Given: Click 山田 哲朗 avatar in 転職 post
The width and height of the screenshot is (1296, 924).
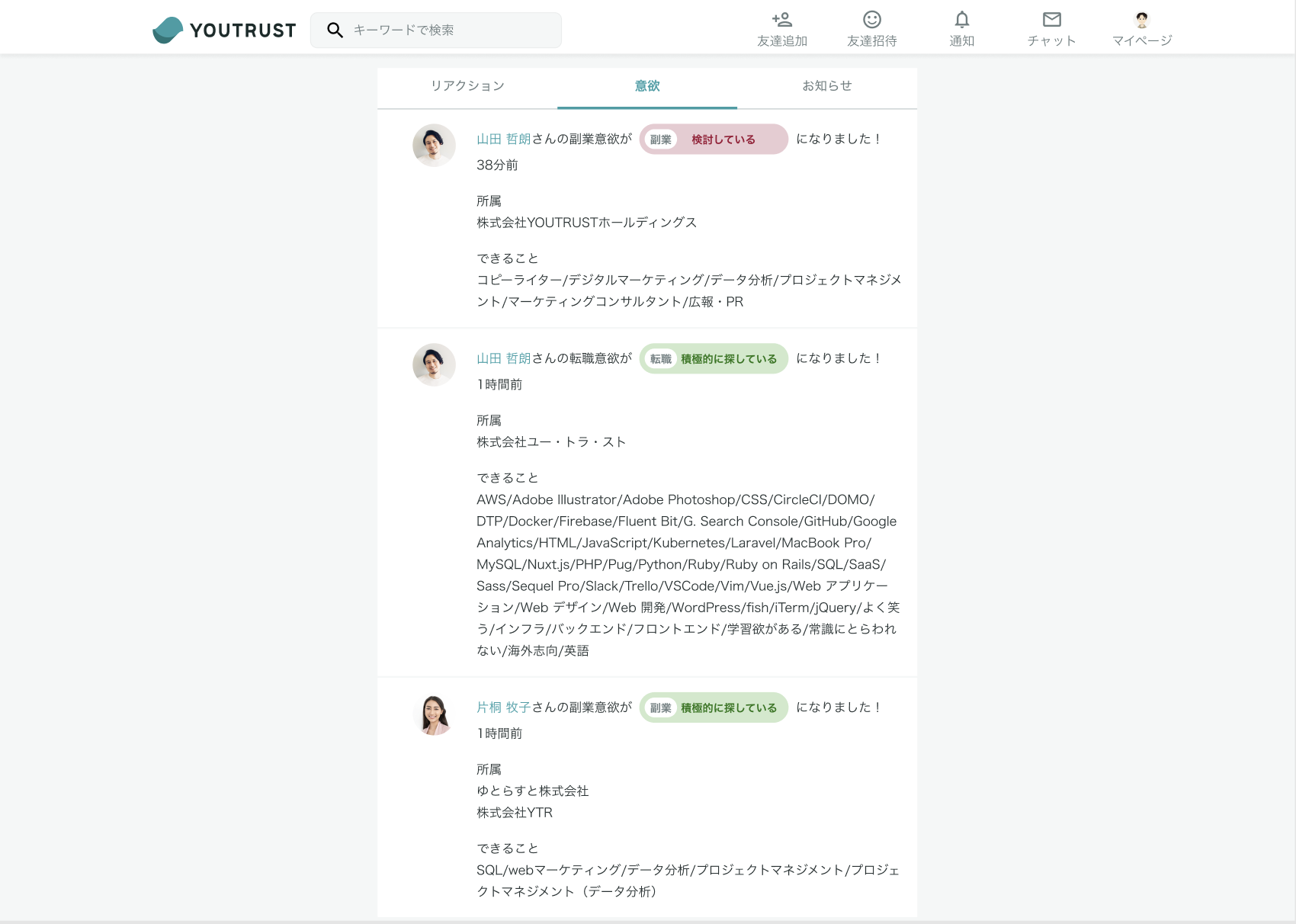Looking at the screenshot, I should [x=434, y=364].
